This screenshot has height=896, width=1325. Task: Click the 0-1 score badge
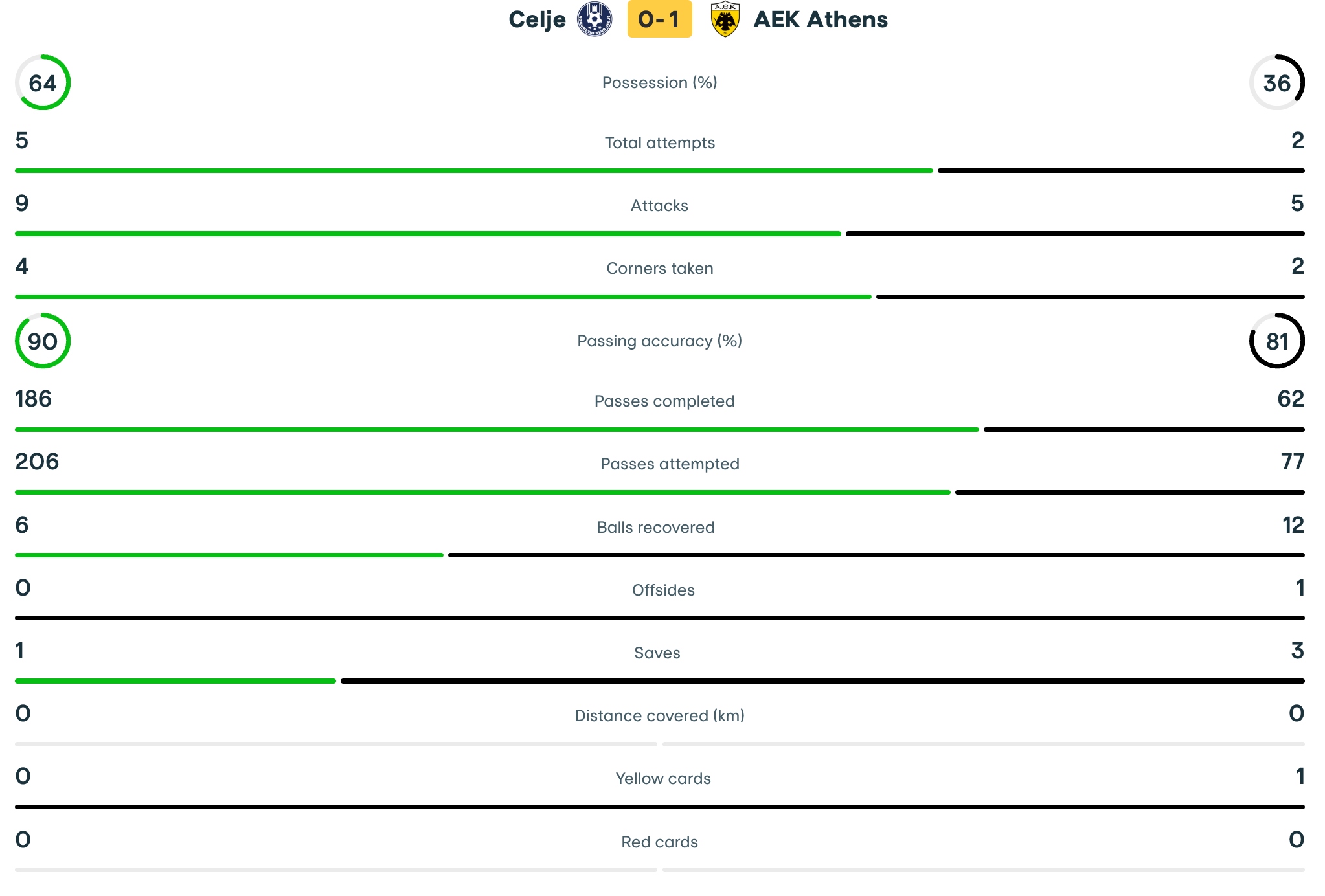(659, 19)
